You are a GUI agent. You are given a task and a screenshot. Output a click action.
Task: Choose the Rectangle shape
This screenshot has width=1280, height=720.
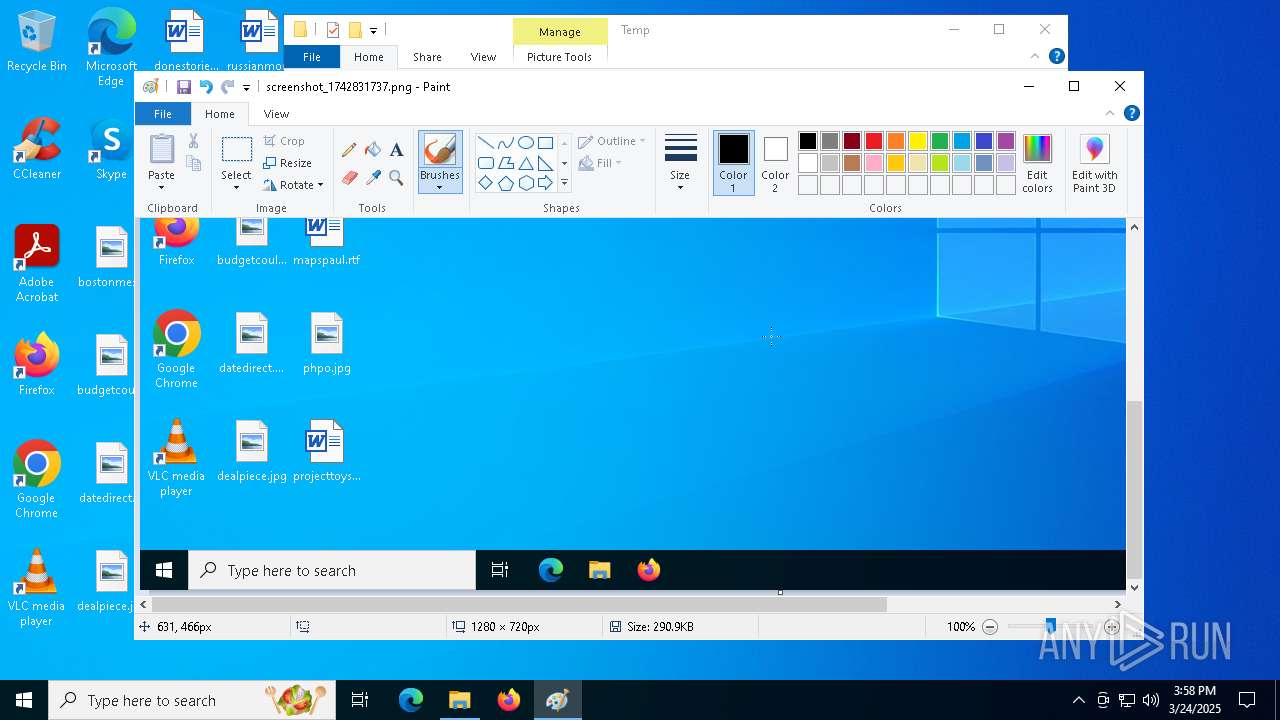click(x=545, y=142)
